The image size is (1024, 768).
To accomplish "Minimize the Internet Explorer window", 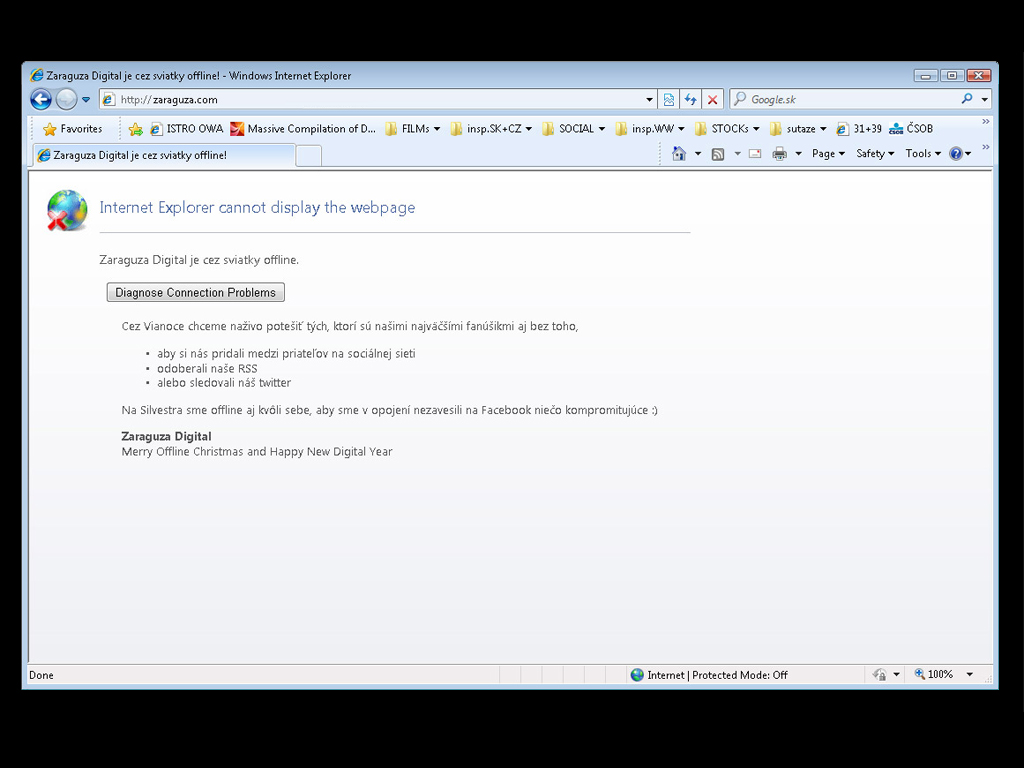I will (925, 76).
